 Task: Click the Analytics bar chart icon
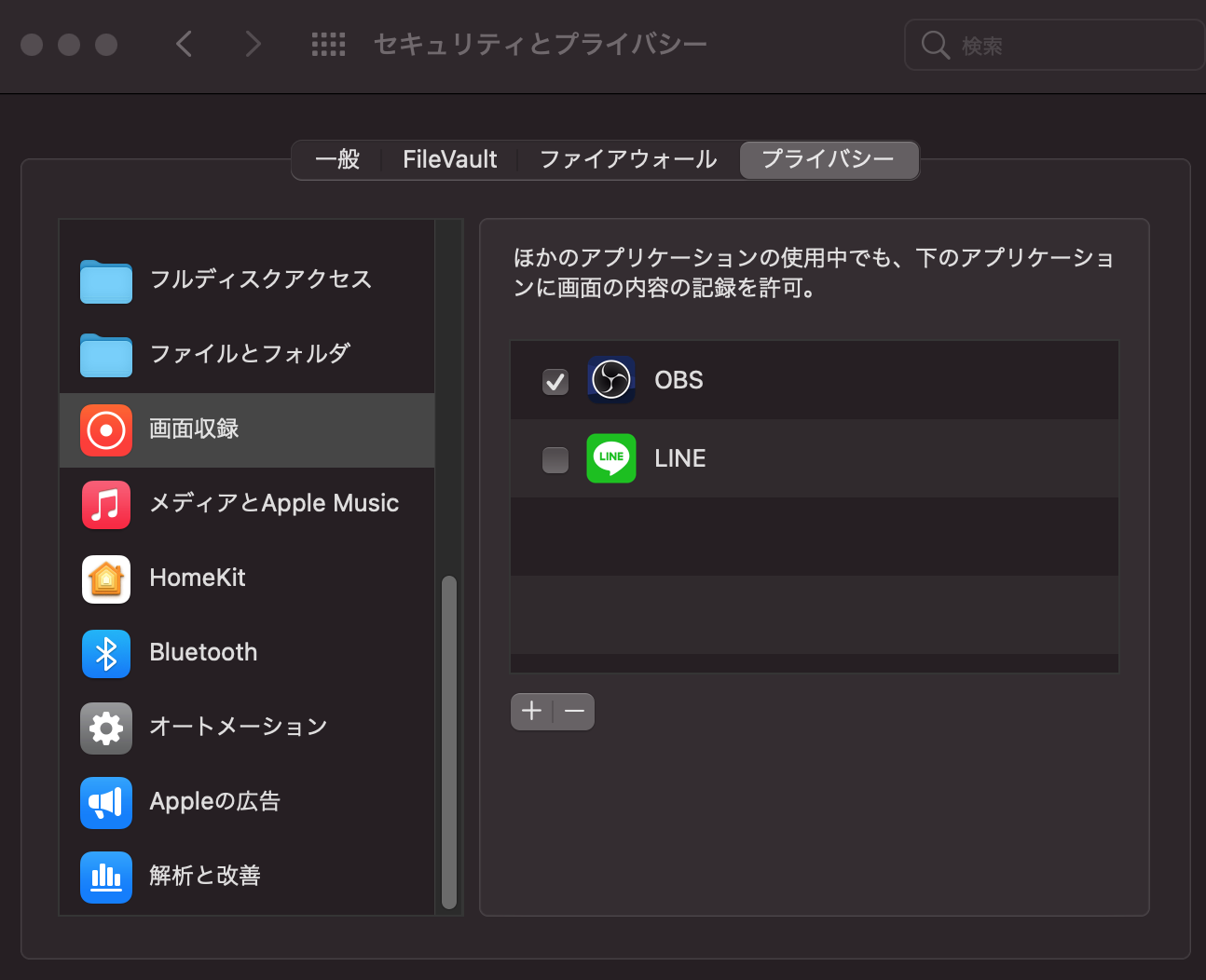pos(106,877)
